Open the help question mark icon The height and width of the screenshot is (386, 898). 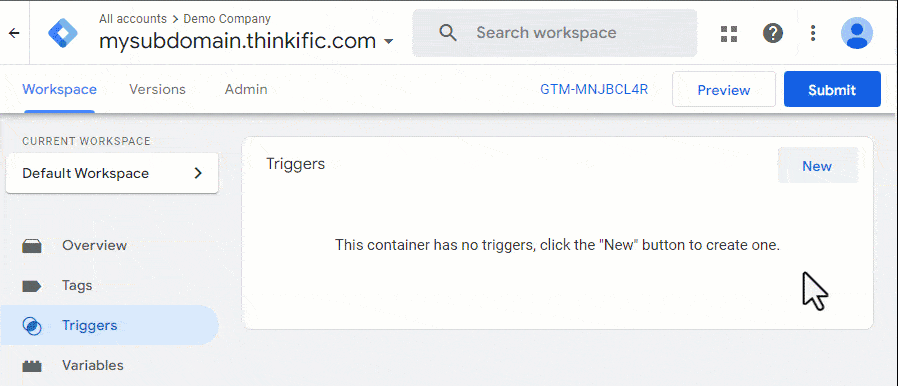coord(773,33)
